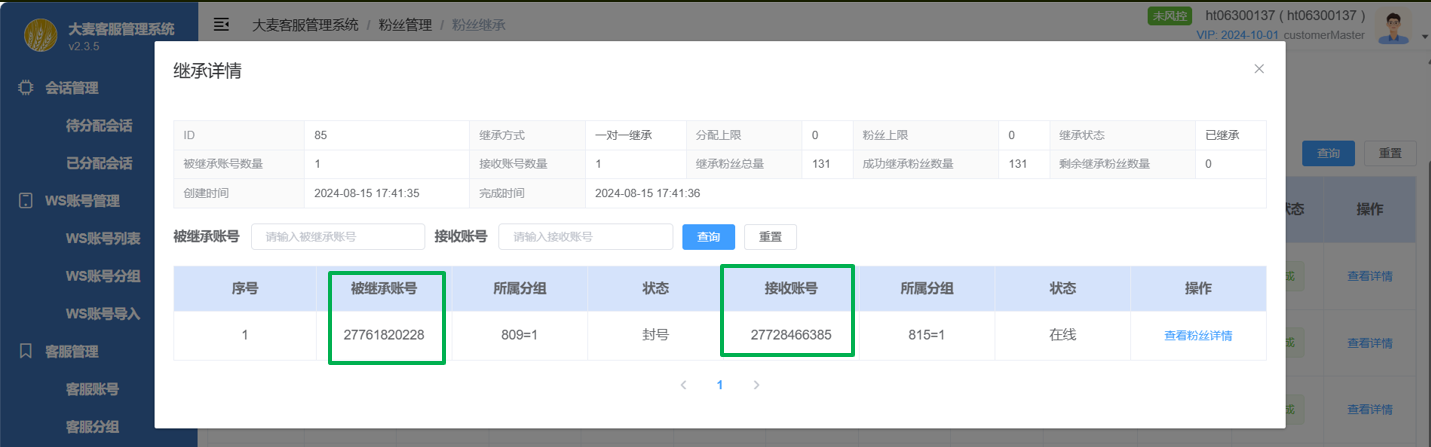
Task: Click background 查询 button
Action: [x=1328, y=154]
